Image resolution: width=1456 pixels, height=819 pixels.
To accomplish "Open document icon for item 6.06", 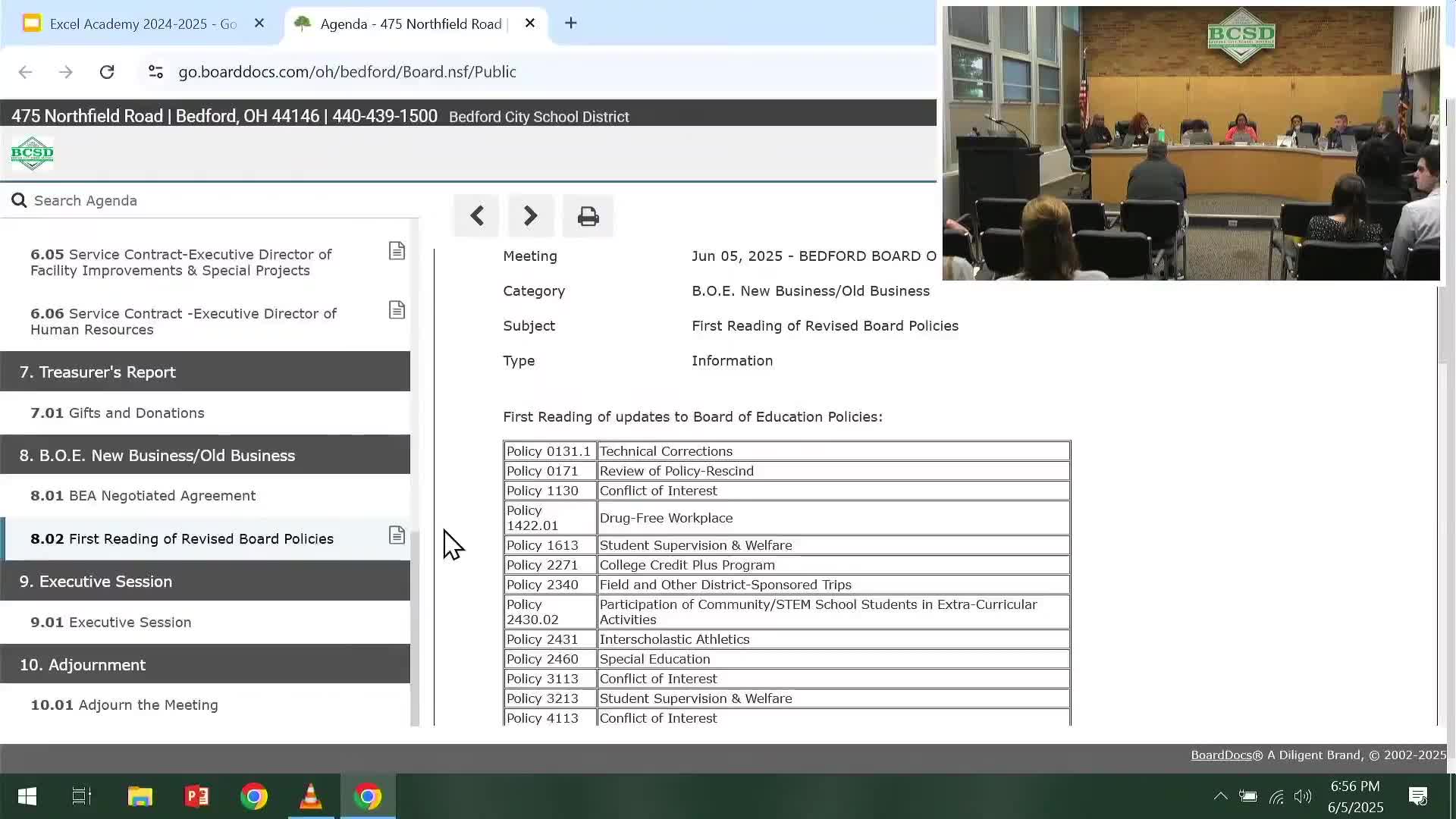I will (x=397, y=310).
